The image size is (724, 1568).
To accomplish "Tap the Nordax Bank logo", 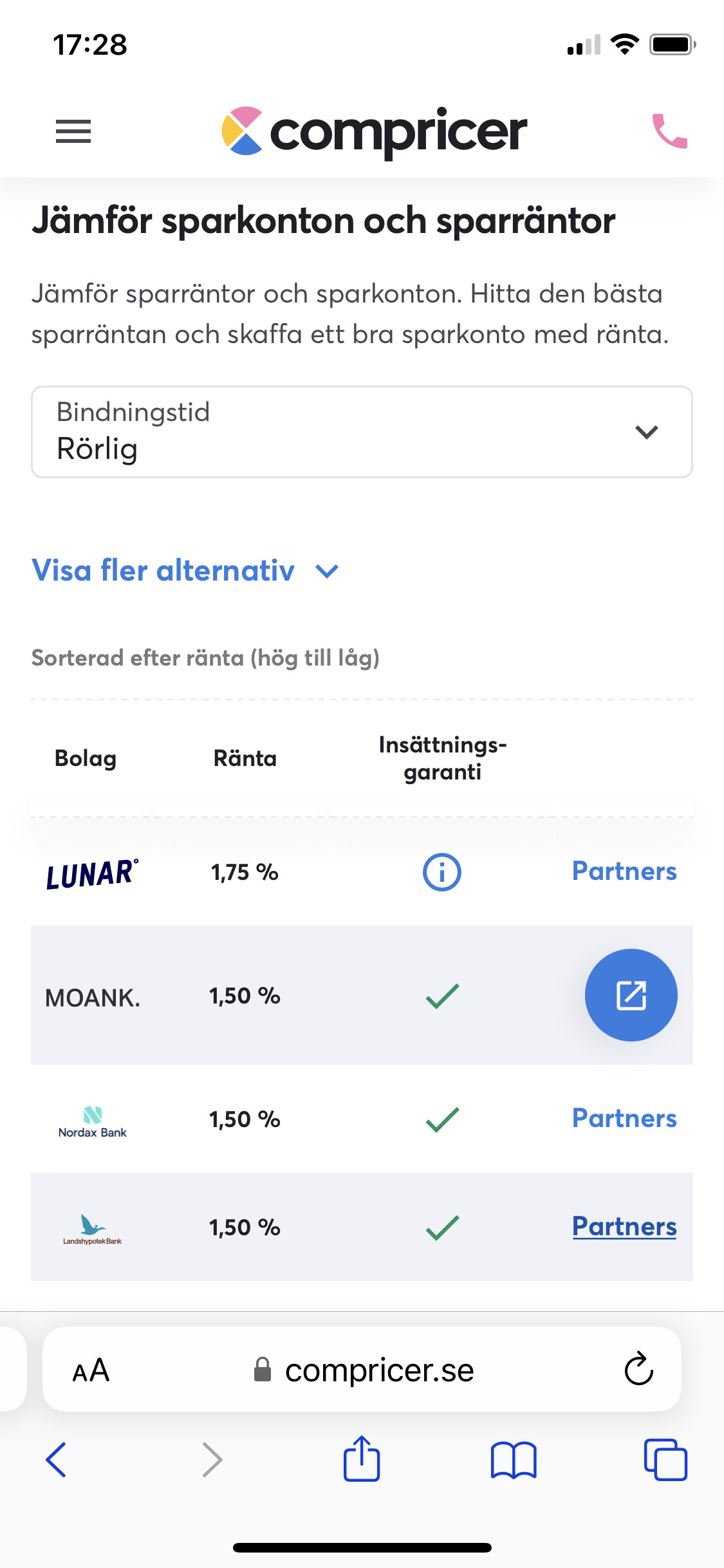I will tap(93, 1122).
